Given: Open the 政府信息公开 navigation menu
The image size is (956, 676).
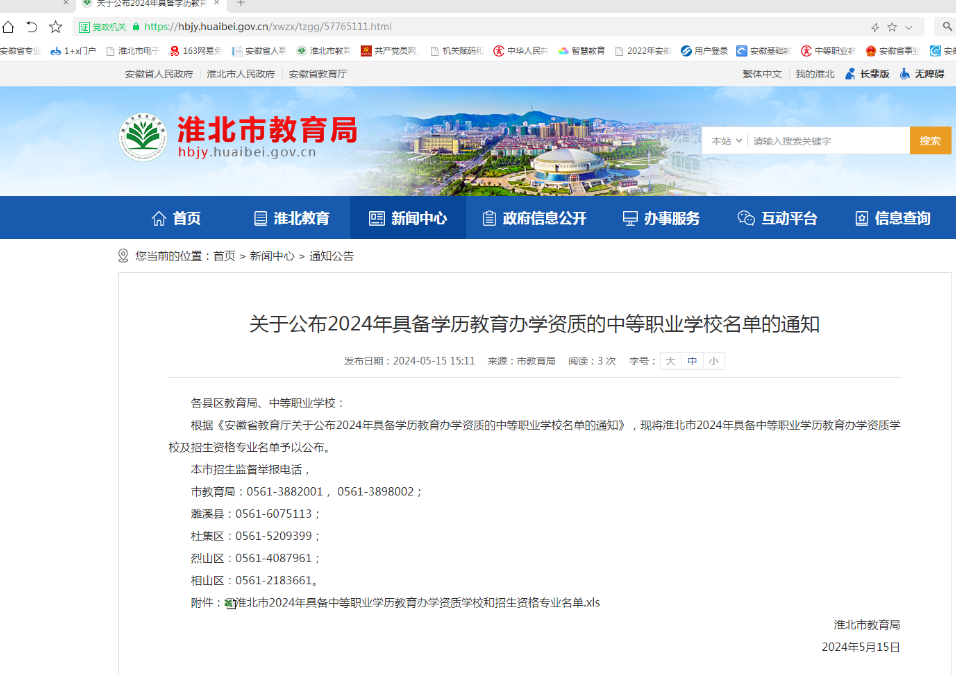Looking at the screenshot, I should tap(533, 218).
